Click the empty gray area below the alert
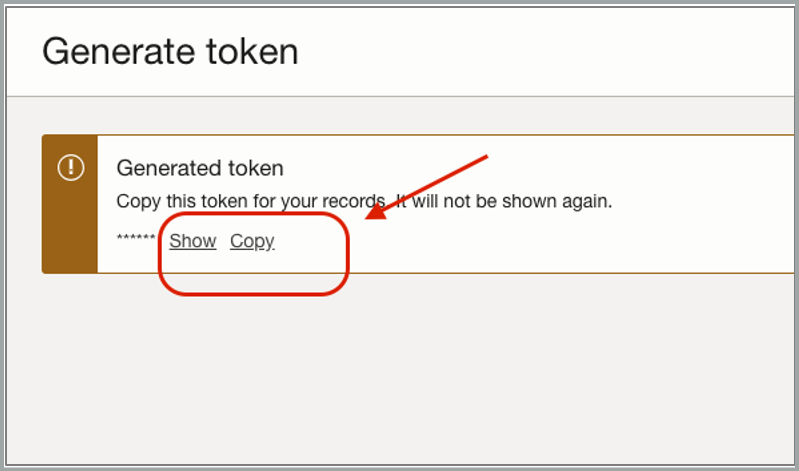The height and width of the screenshot is (471, 799). tap(400, 370)
